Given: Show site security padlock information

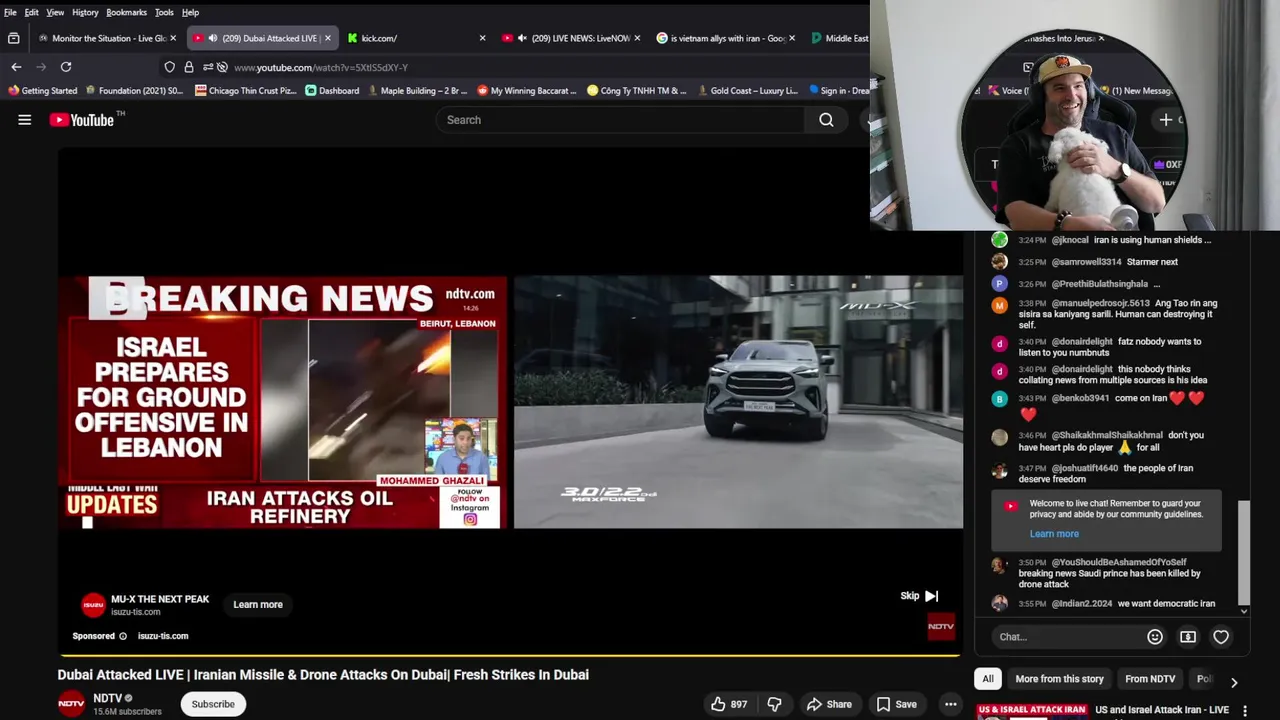Looking at the screenshot, I should pos(188,67).
